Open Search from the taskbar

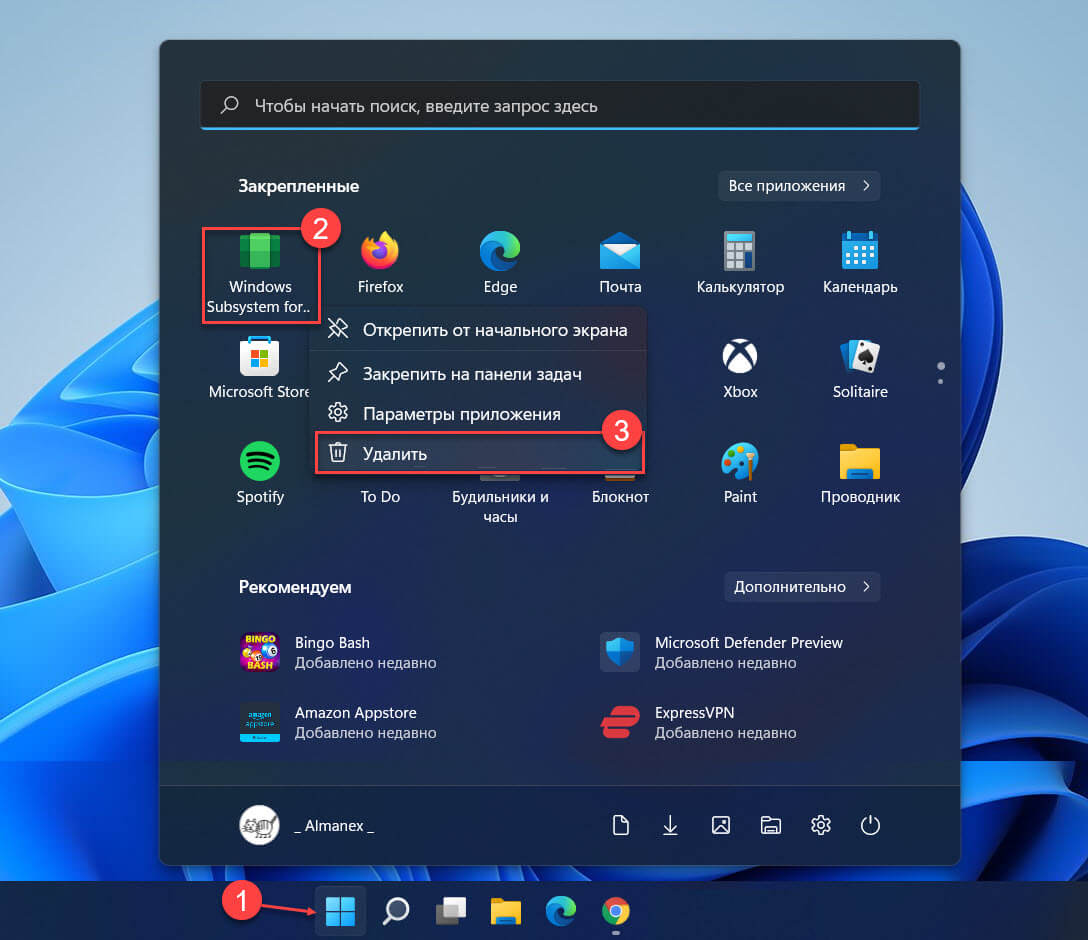pos(396,911)
